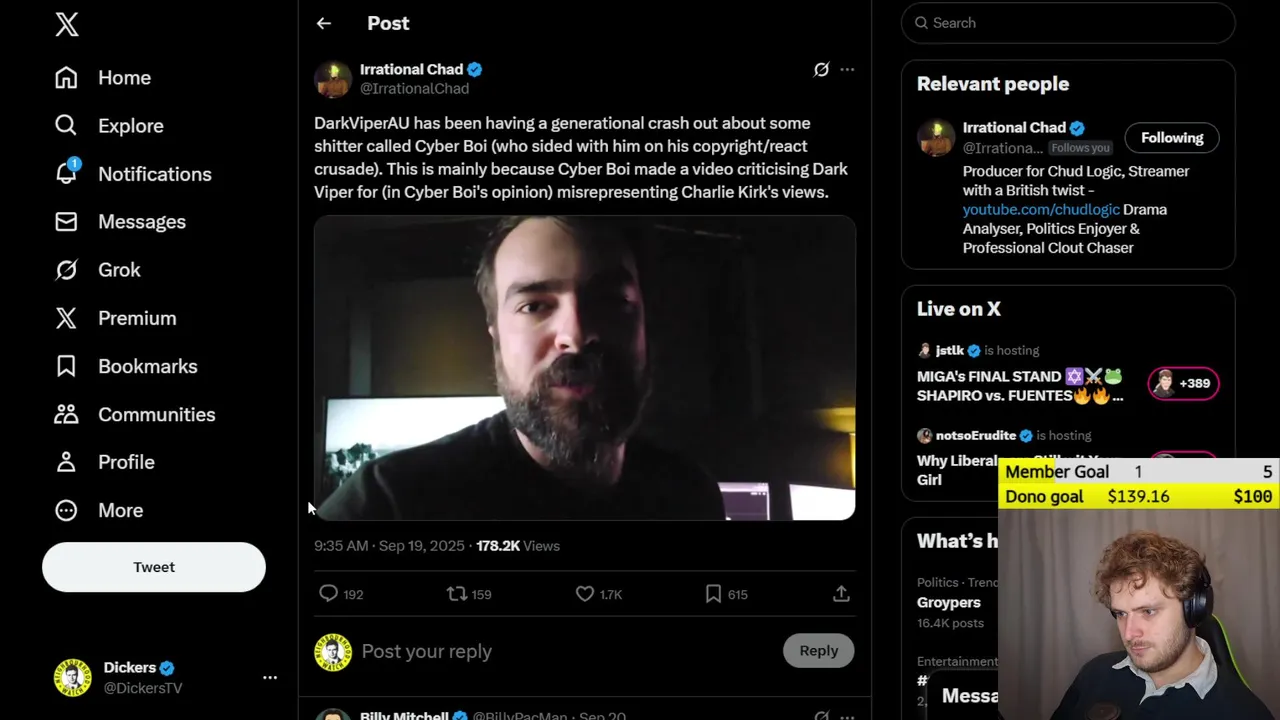Open the Notifications bell
Screen dimensions: 1280x720
coord(66,174)
